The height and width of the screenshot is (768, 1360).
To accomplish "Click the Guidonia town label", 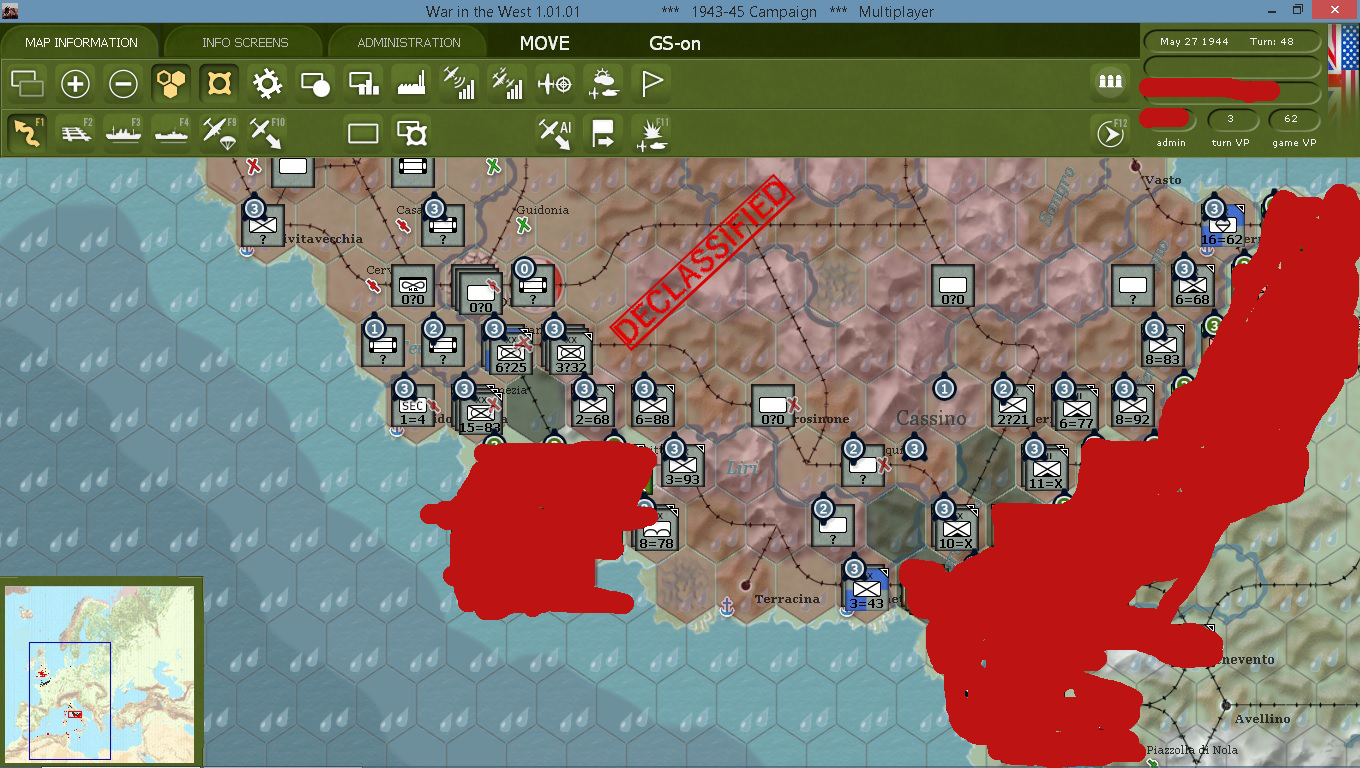I will (543, 209).
